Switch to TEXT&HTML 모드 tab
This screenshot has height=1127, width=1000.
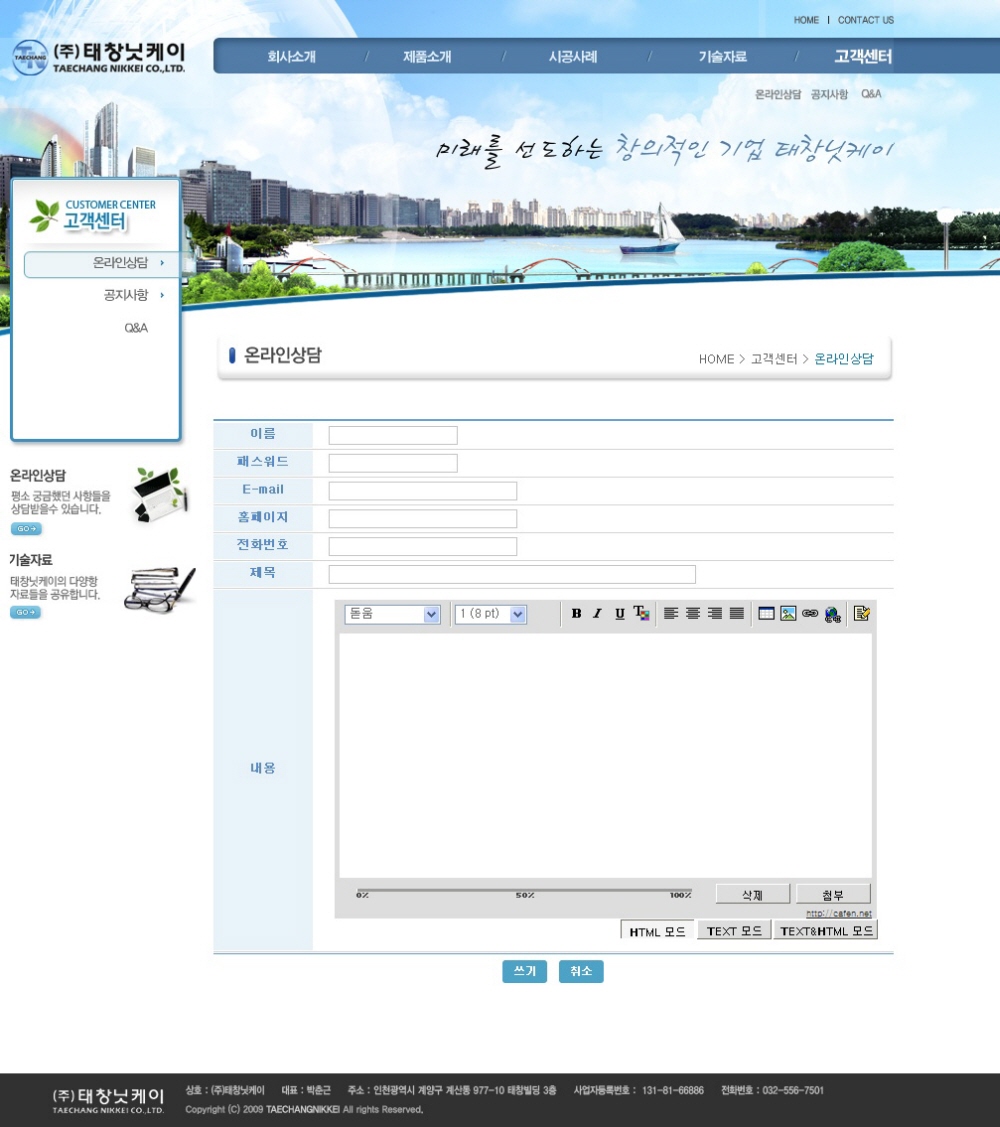tap(826, 931)
